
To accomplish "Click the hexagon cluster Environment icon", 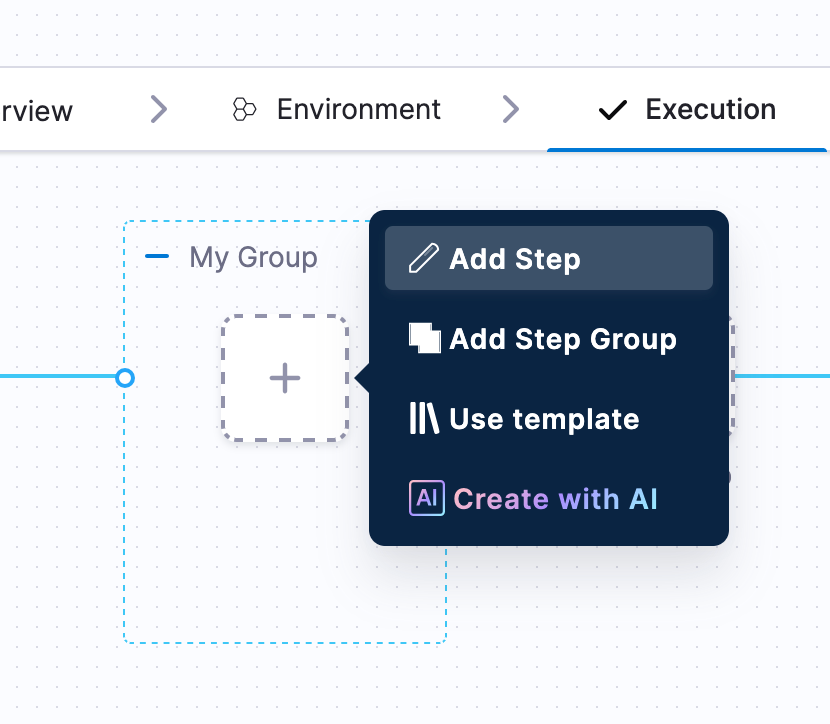I will pyautogui.click(x=244, y=109).
